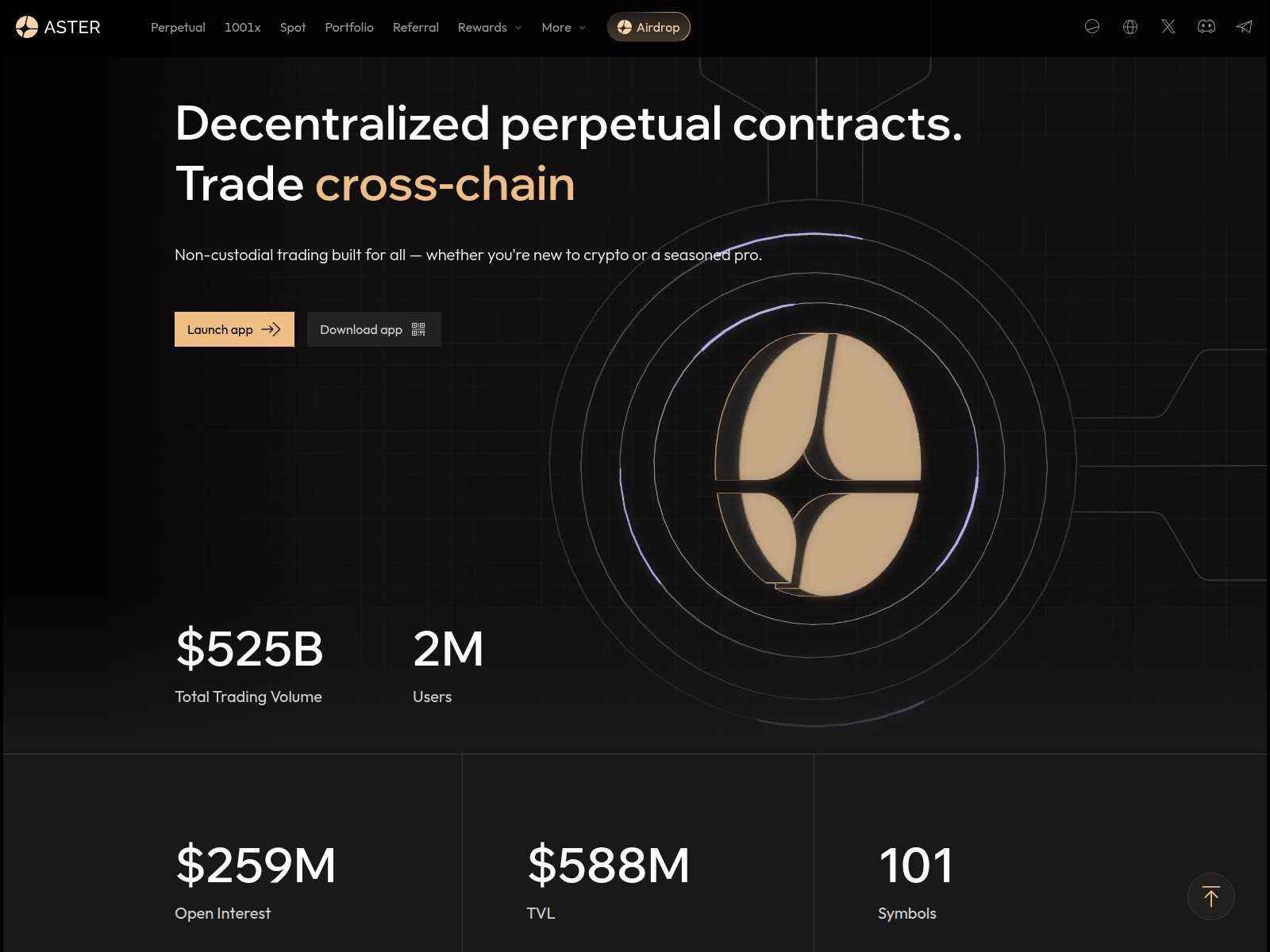The width and height of the screenshot is (1270, 952).
Task: Toggle the theme with the circle icon
Action: (x=1092, y=27)
